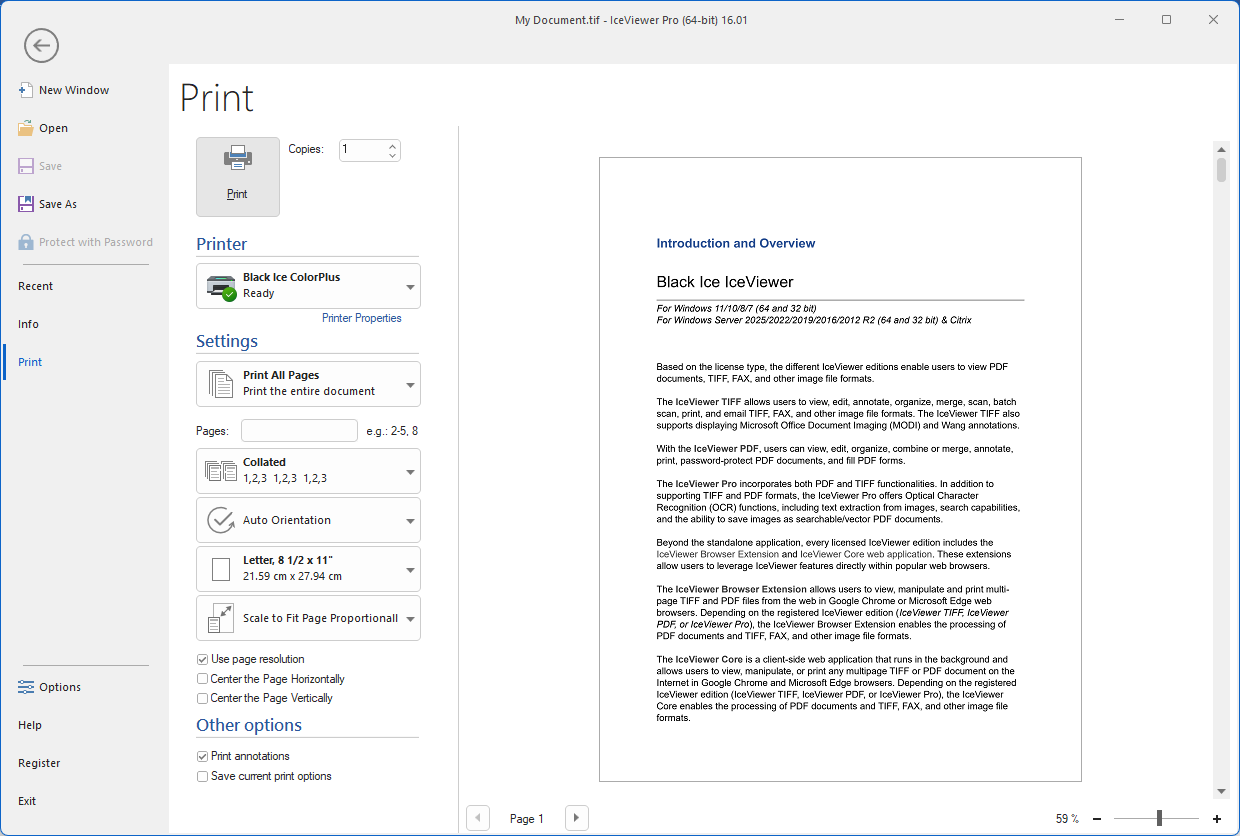
Task: Zoom in with the plus icon
Action: point(1217,819)
